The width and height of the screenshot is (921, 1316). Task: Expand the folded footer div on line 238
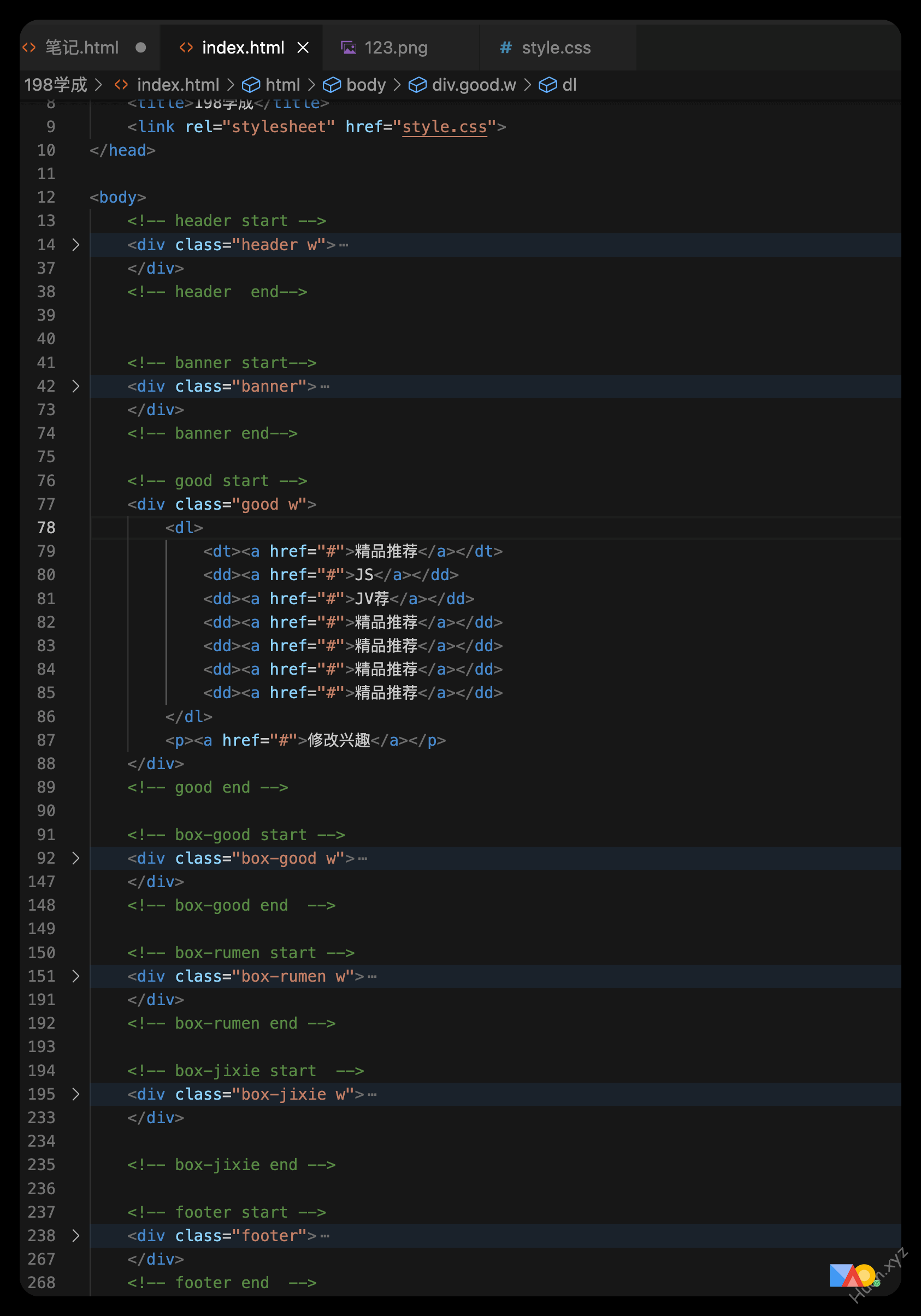point(75,1236)
